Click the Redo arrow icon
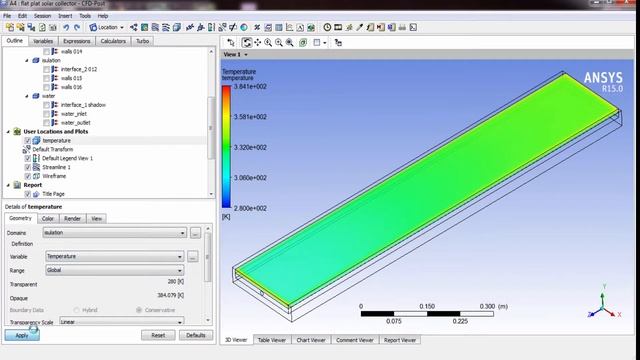The width and height of the screenshot is (640, 360). 77,27
